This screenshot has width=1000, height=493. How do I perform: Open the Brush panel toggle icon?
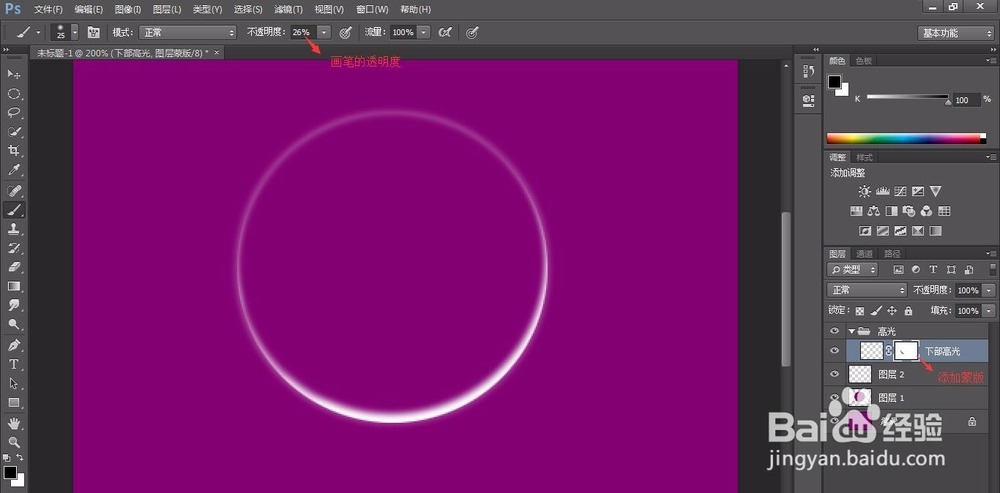94,32
